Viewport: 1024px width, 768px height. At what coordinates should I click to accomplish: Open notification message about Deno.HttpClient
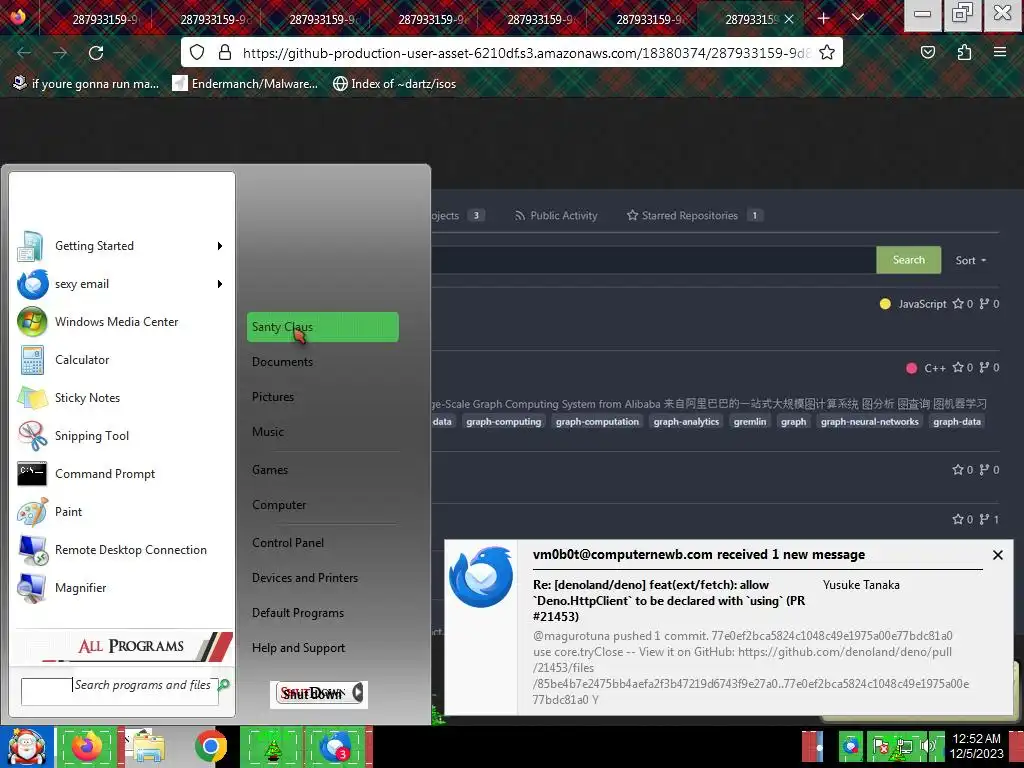point(669,601)
